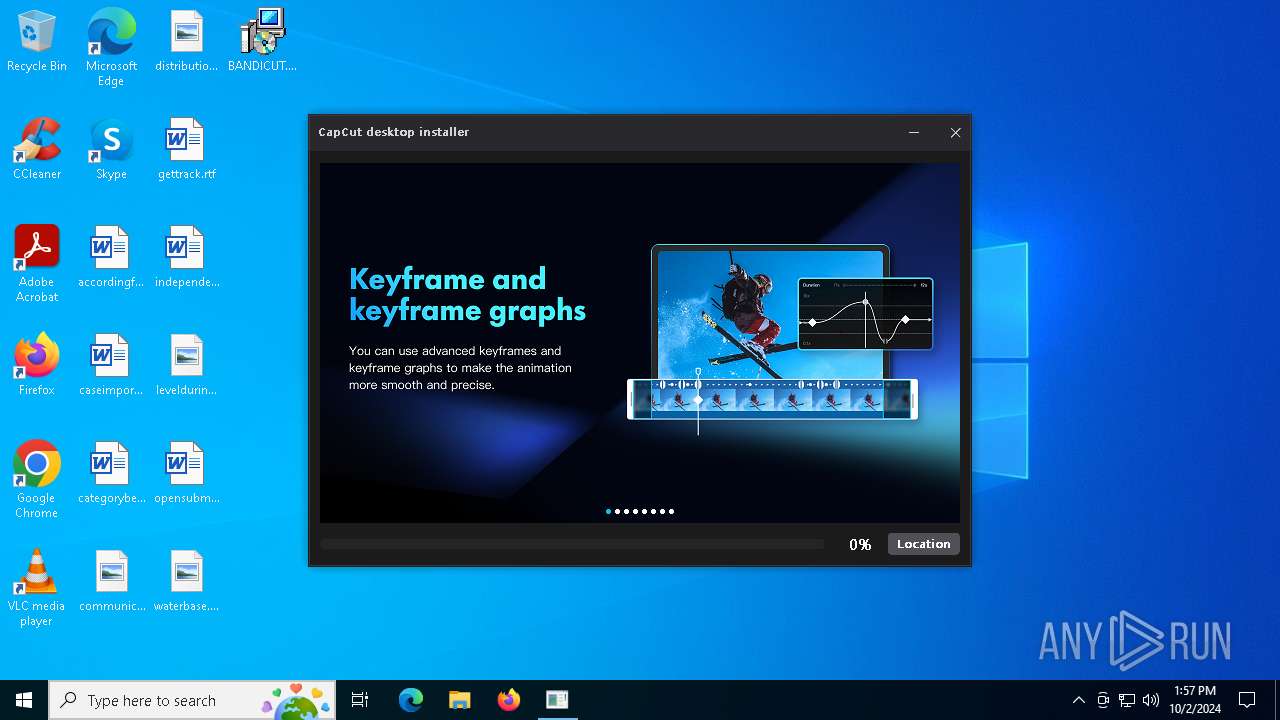Select the caseimpor... Word document

coord(111,366)
